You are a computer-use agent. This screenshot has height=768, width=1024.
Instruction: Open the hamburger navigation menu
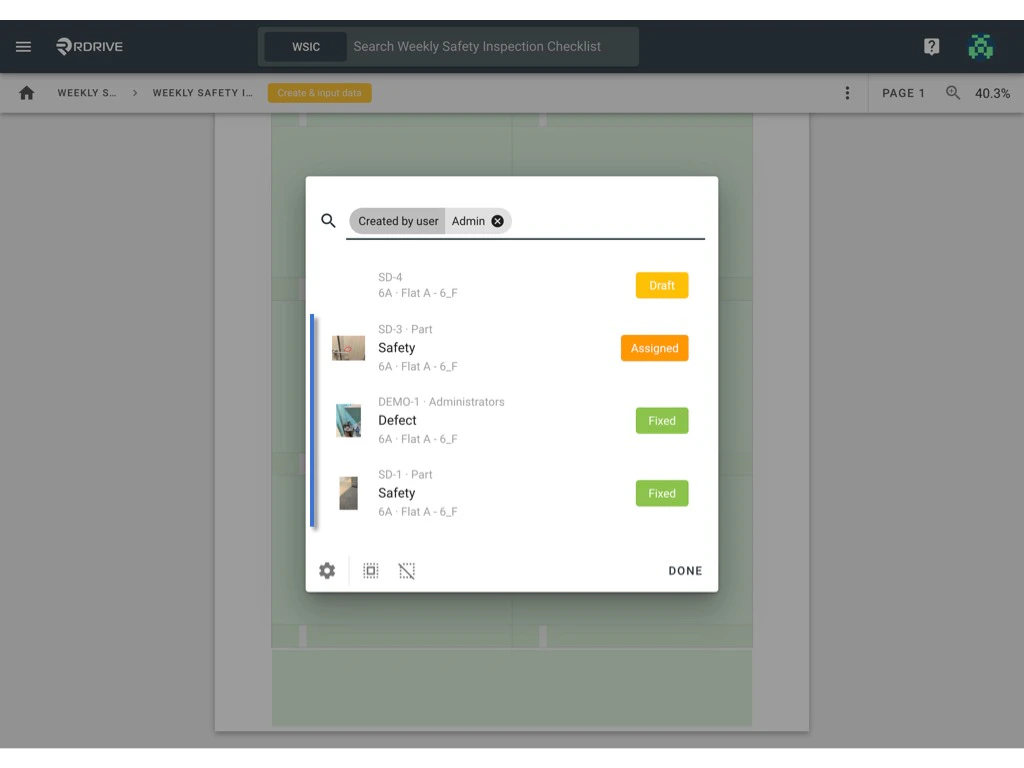pyautogui.click(x=23, y=46)
